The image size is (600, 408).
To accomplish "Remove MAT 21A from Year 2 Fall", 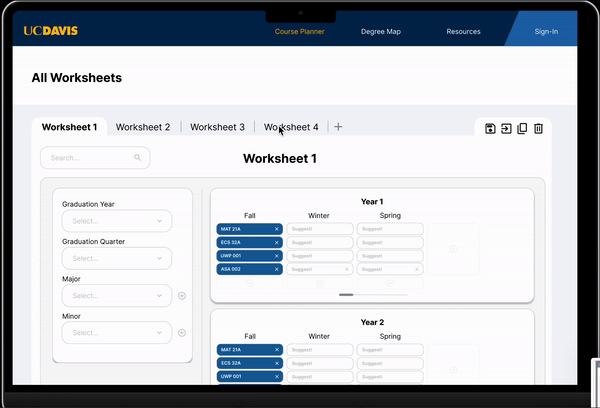I will click(277, 349).
